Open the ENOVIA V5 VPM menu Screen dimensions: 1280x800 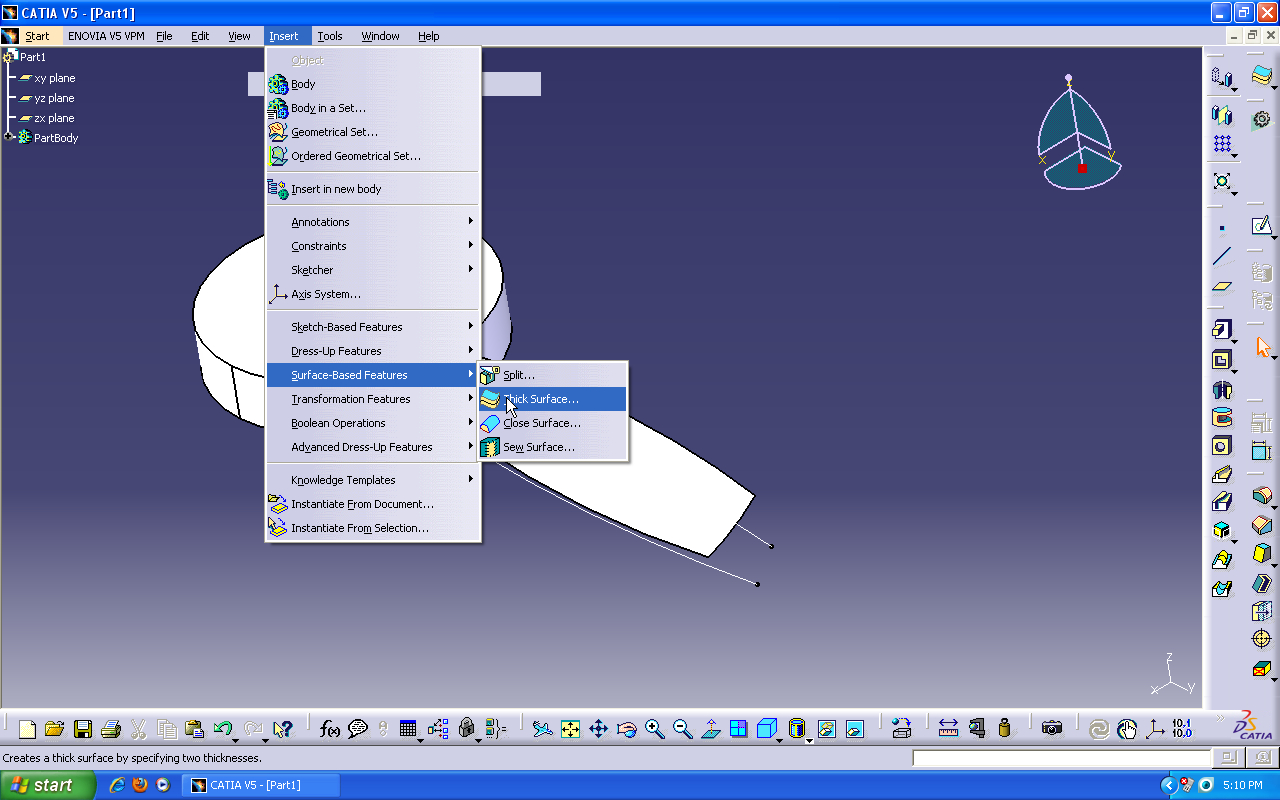(x=106, y=36)
